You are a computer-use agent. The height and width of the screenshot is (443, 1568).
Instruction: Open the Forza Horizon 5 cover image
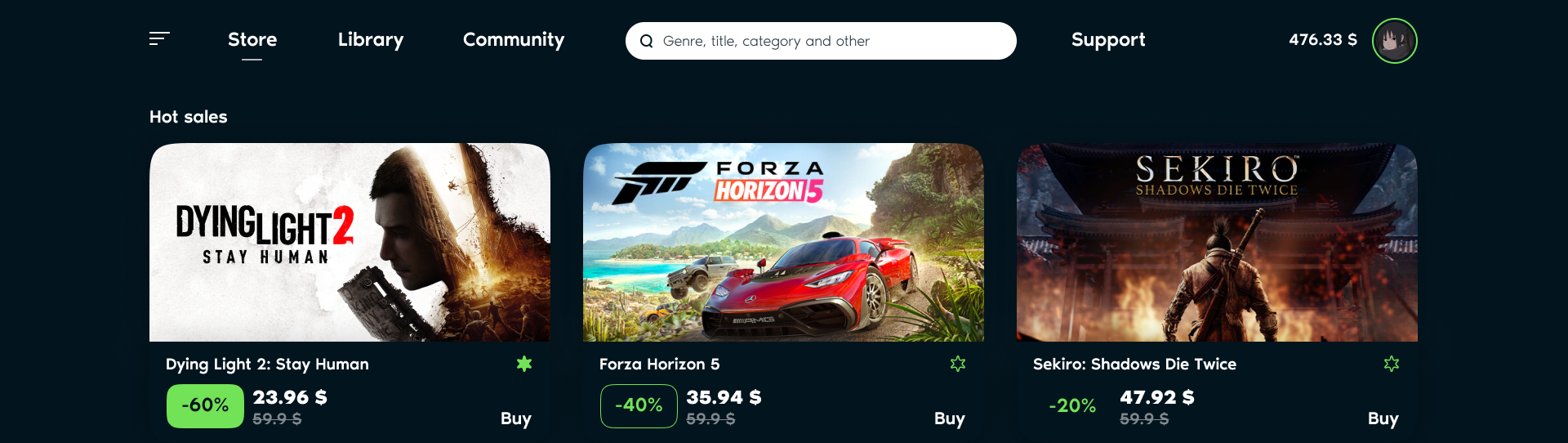coord(783,242)
